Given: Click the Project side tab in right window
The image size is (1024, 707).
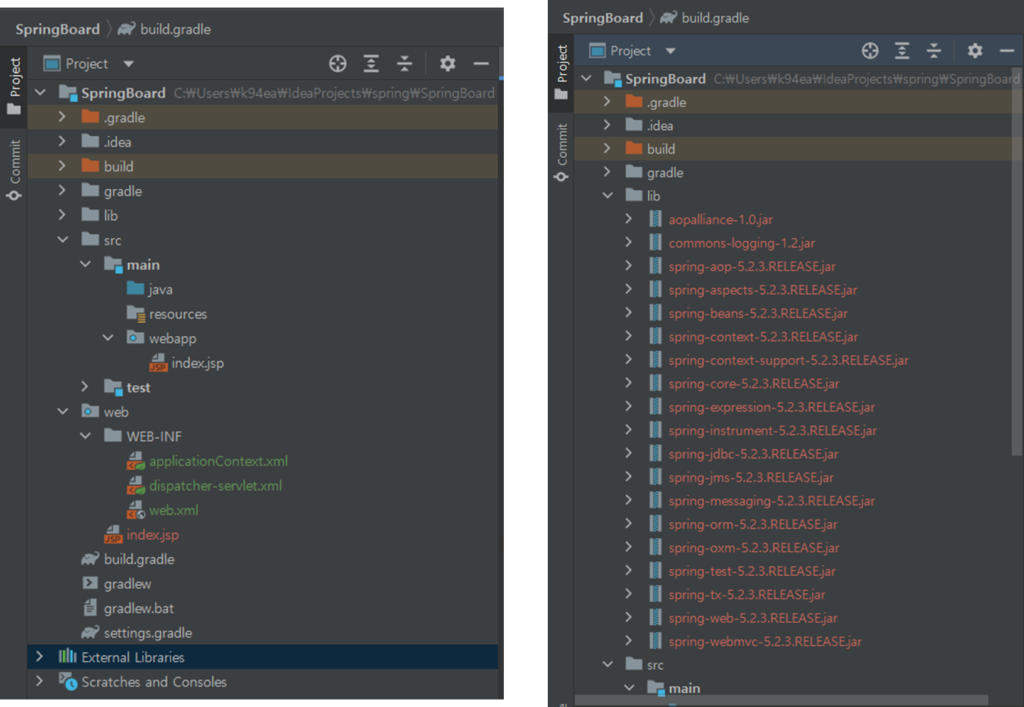Looking at the screenshot, I should [562, 64].
